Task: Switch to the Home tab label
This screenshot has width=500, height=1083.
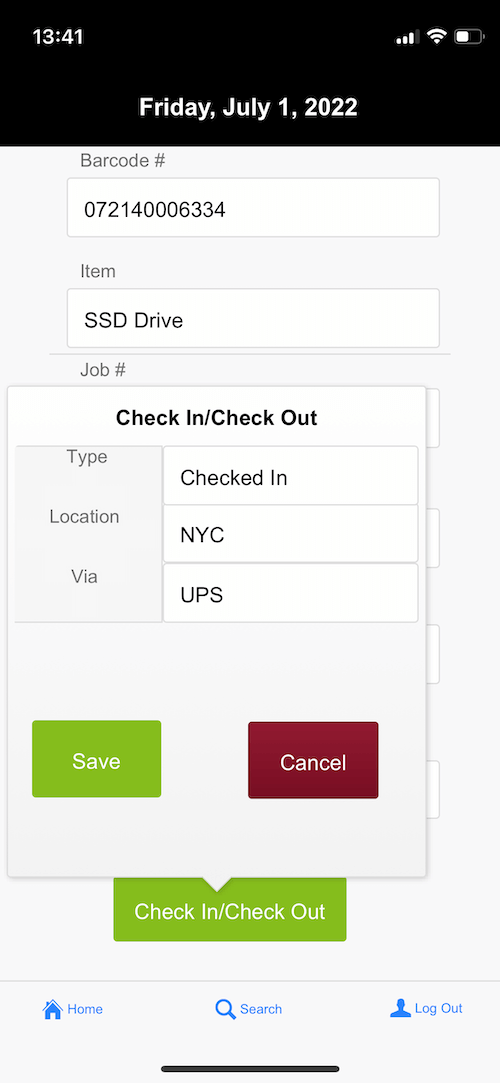Action: pos(85,1009)
